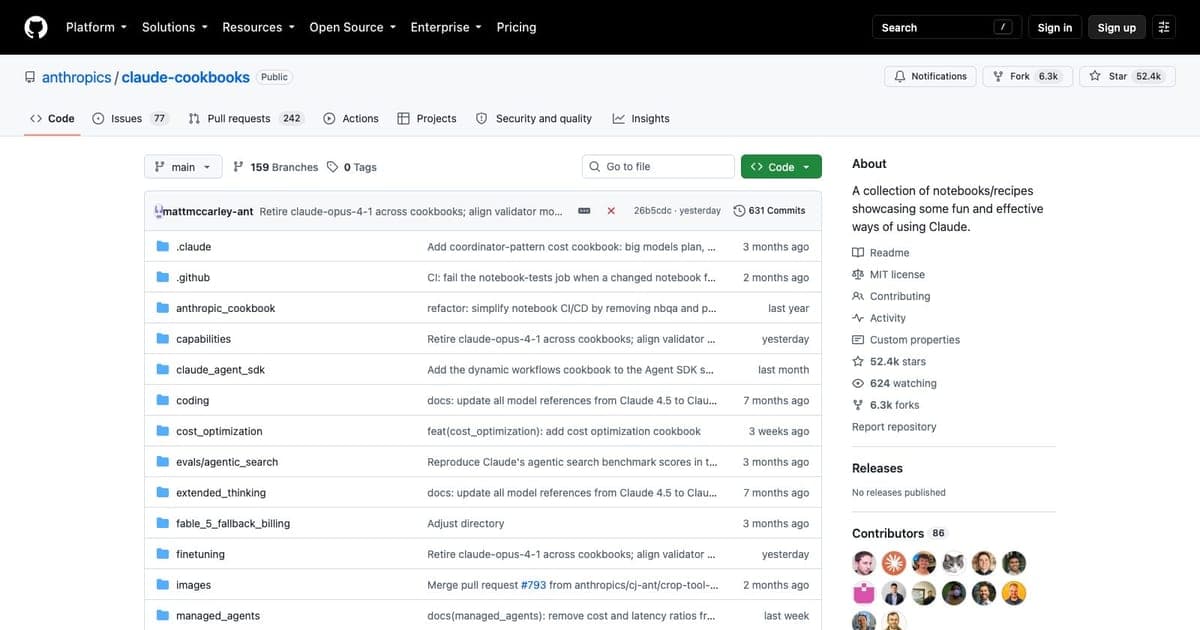Click the folder icon beside .github
This screenshot has width=1200, height=630.
coord(163,277)
